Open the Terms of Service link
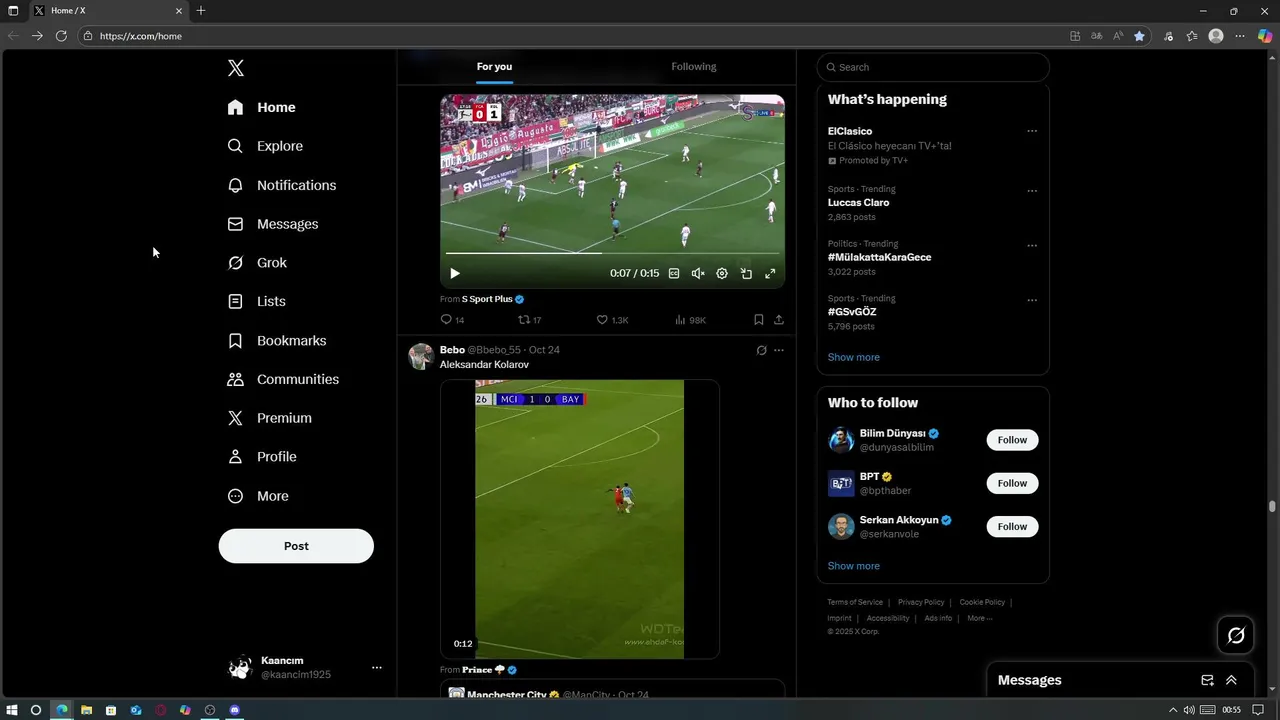Viewport: 1280px width, 720px height. (855, 602)
